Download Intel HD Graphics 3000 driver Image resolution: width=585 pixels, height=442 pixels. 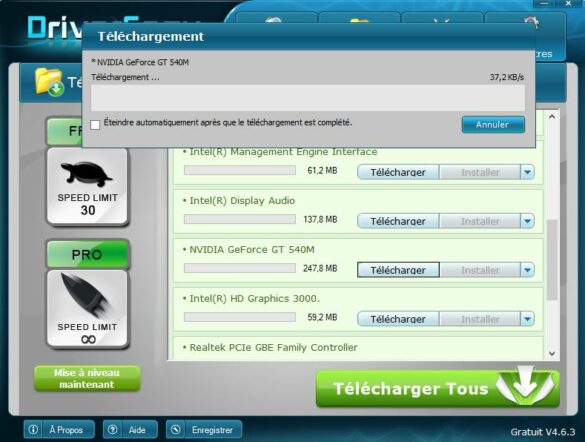(398, 319)
